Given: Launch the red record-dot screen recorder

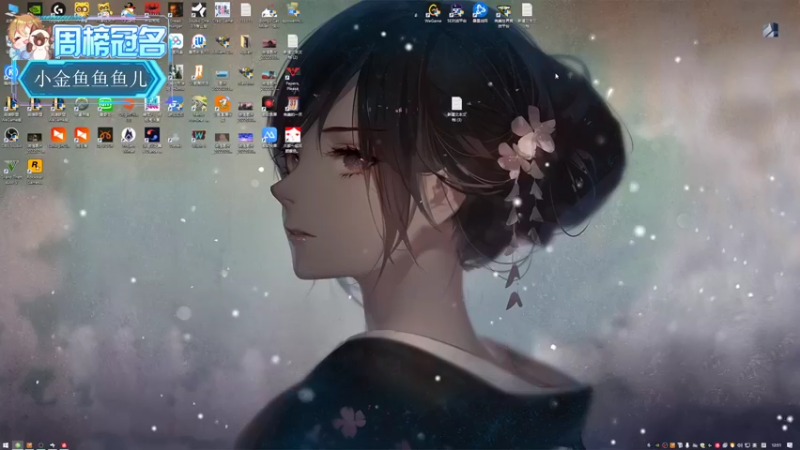Looking at the screenshot, I should [x=269, y=104].
